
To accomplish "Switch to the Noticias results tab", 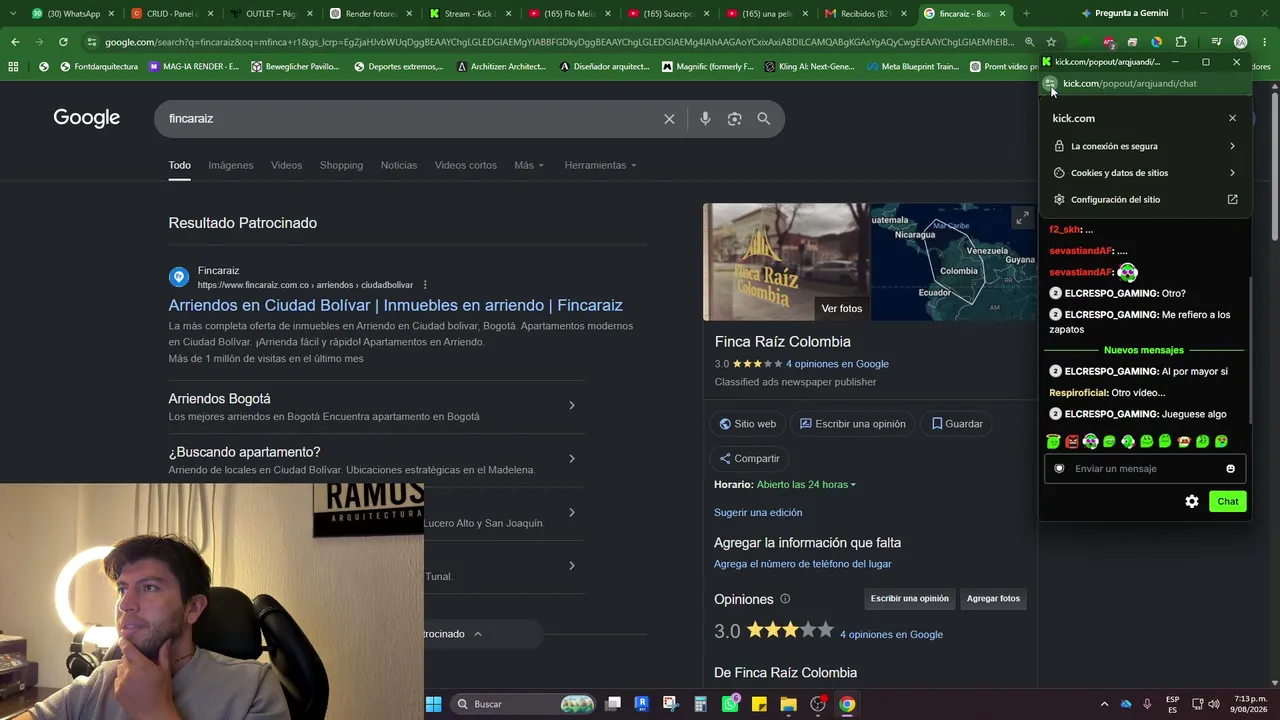I will (x=399, y=165).
